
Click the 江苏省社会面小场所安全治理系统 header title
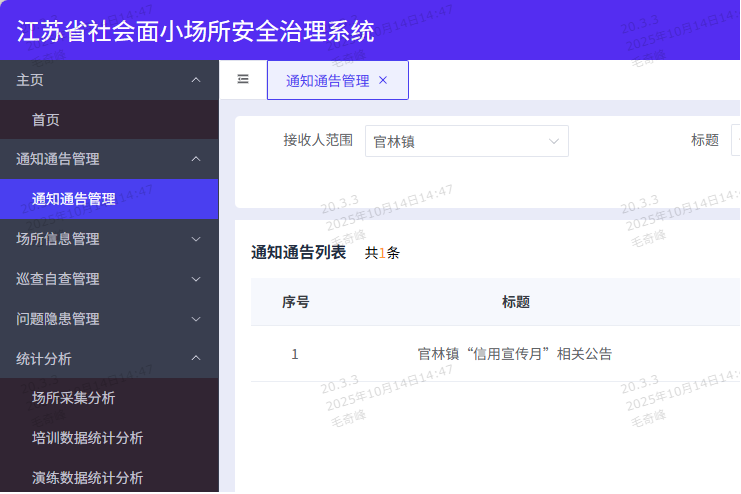pyautogui.click(x=196, y=30)
